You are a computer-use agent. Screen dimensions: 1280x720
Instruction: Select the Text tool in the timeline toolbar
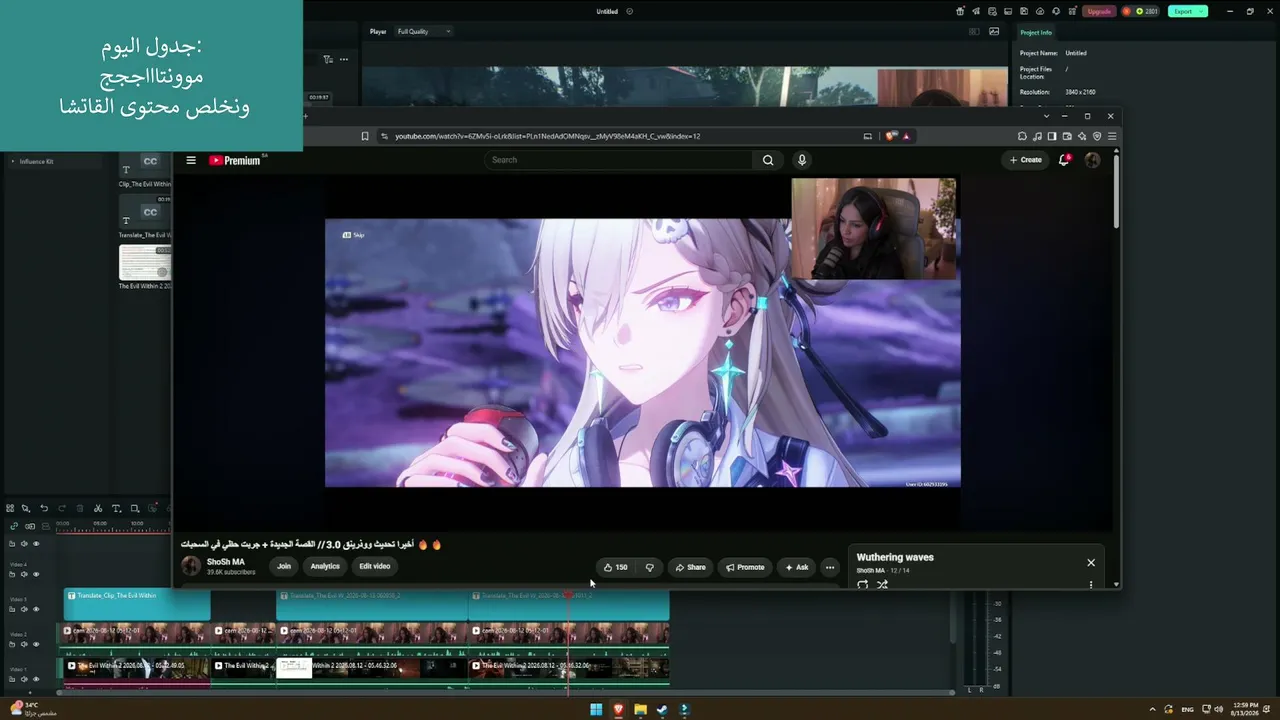pos(116,508)
